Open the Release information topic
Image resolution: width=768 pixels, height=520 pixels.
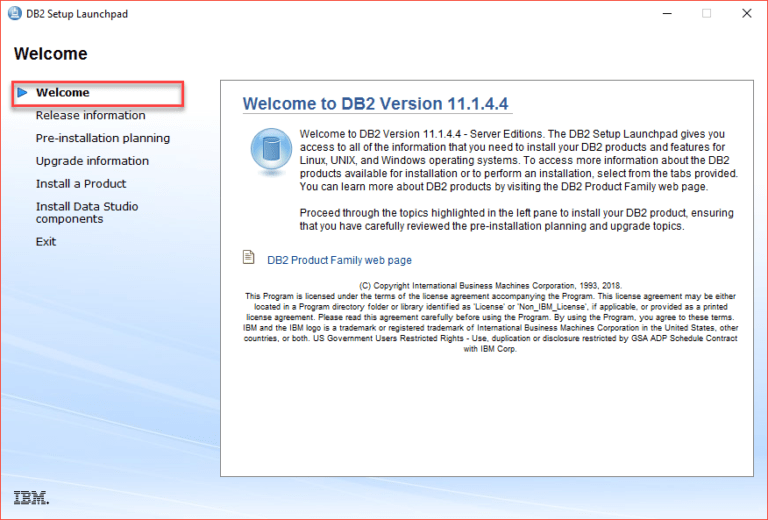pos(91,116)
